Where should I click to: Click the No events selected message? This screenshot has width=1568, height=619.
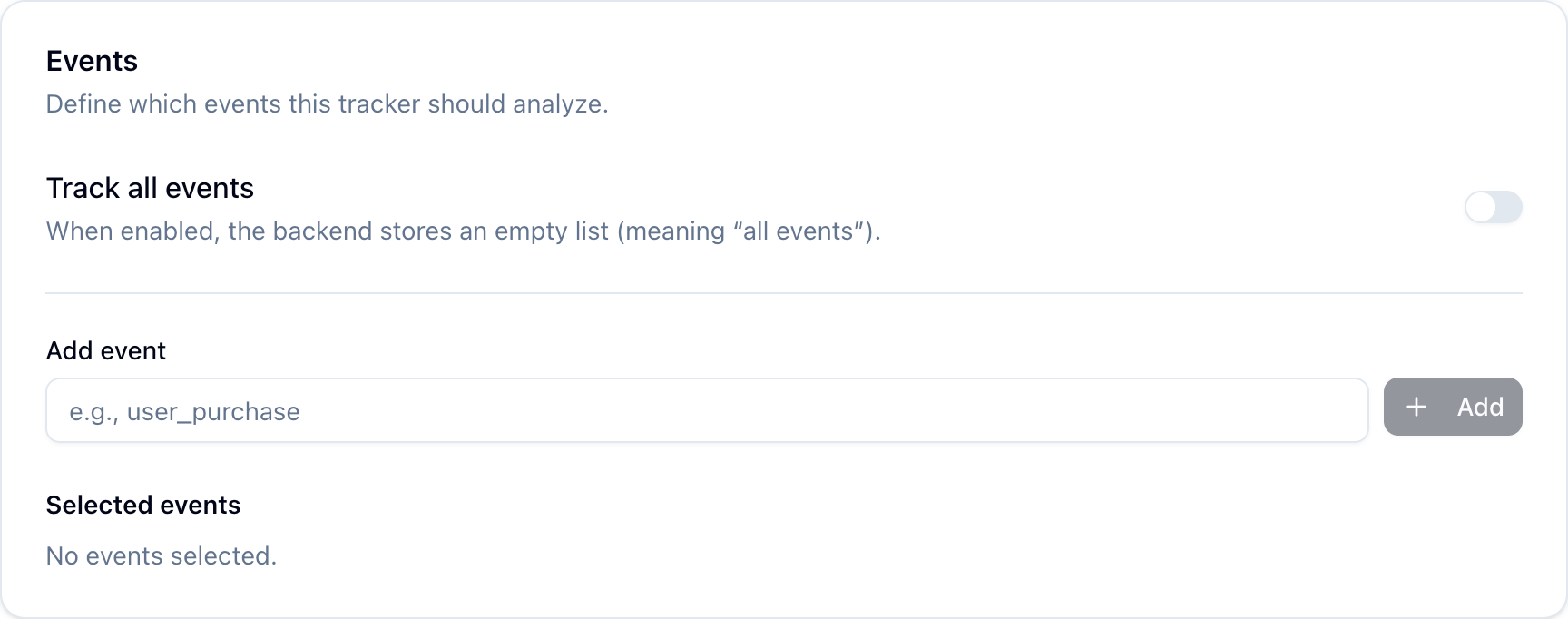click(162, 555)
